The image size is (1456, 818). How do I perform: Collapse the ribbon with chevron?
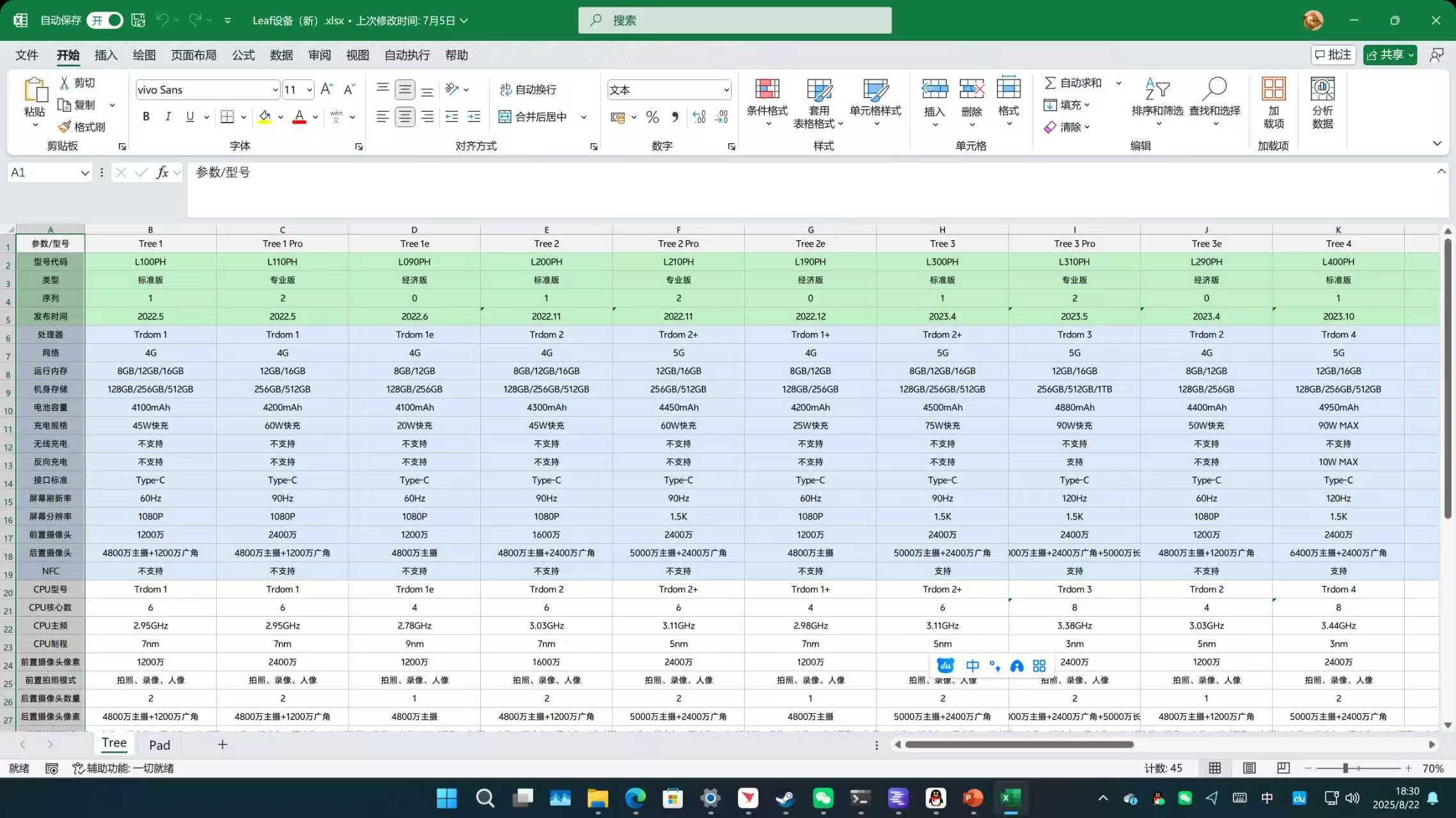[1437, 143]
